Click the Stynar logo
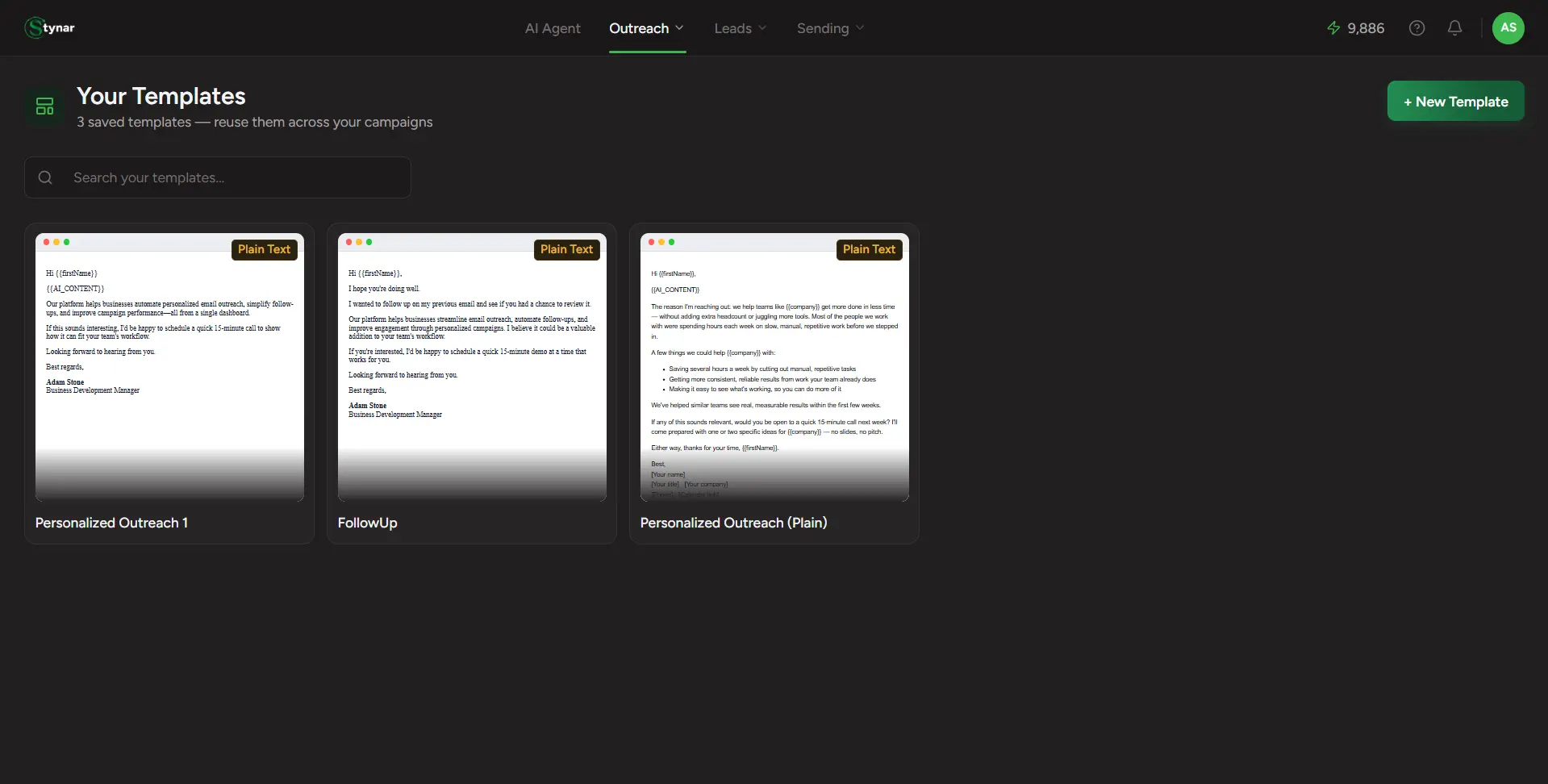 (x=49, y=27)
